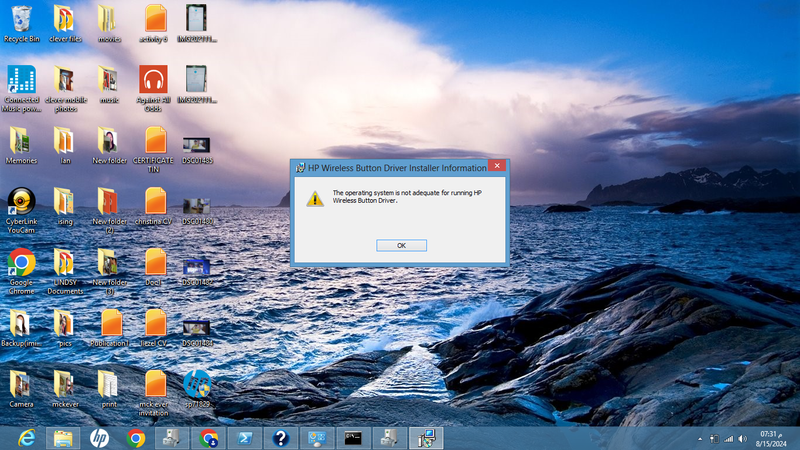Open the taskbar clock showing 07:31
The width and height of the screenshot is (800, 450).
pyautogui.click(x=771, y=439)
